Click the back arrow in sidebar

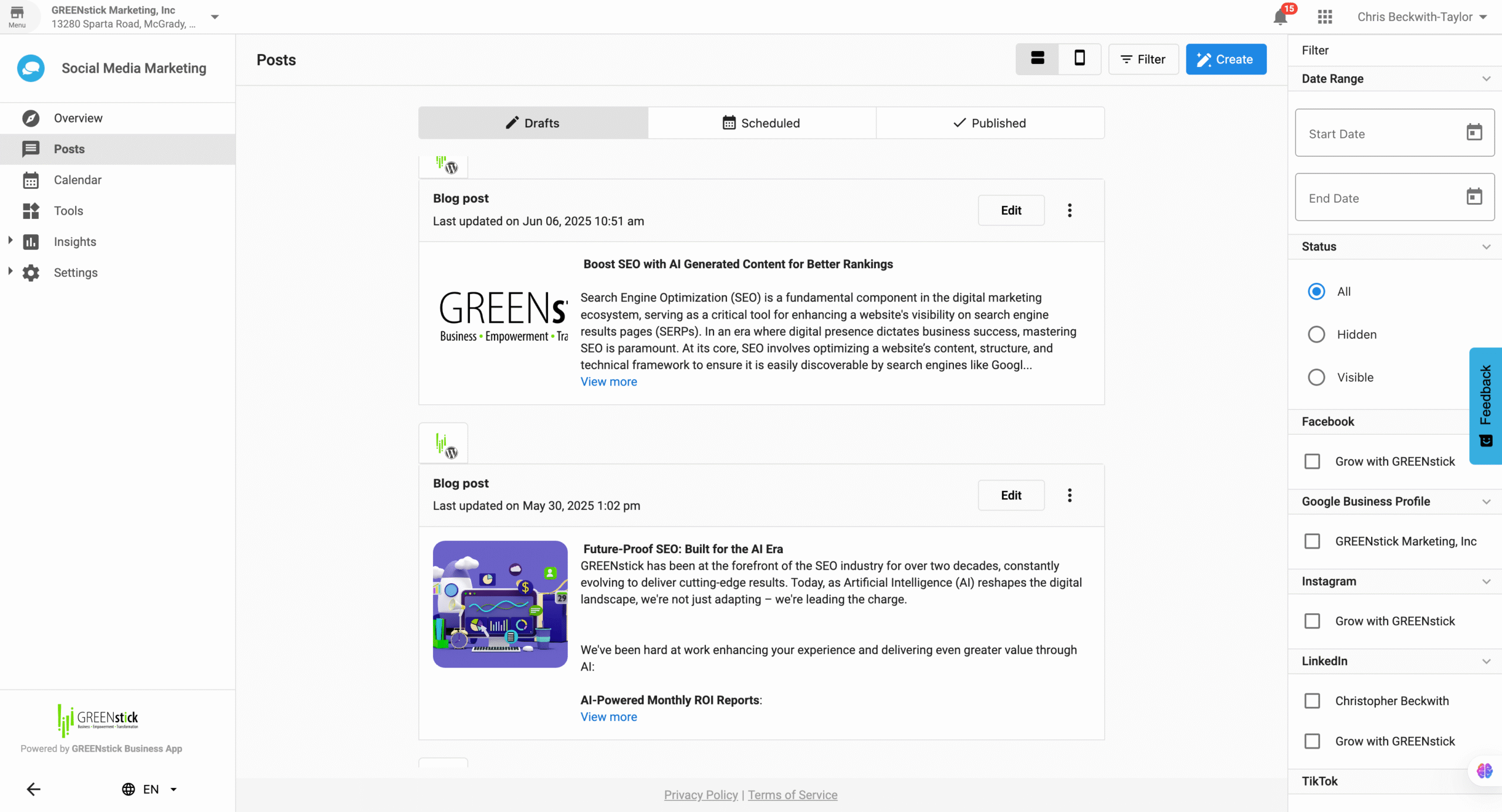(x=33, y=789)
